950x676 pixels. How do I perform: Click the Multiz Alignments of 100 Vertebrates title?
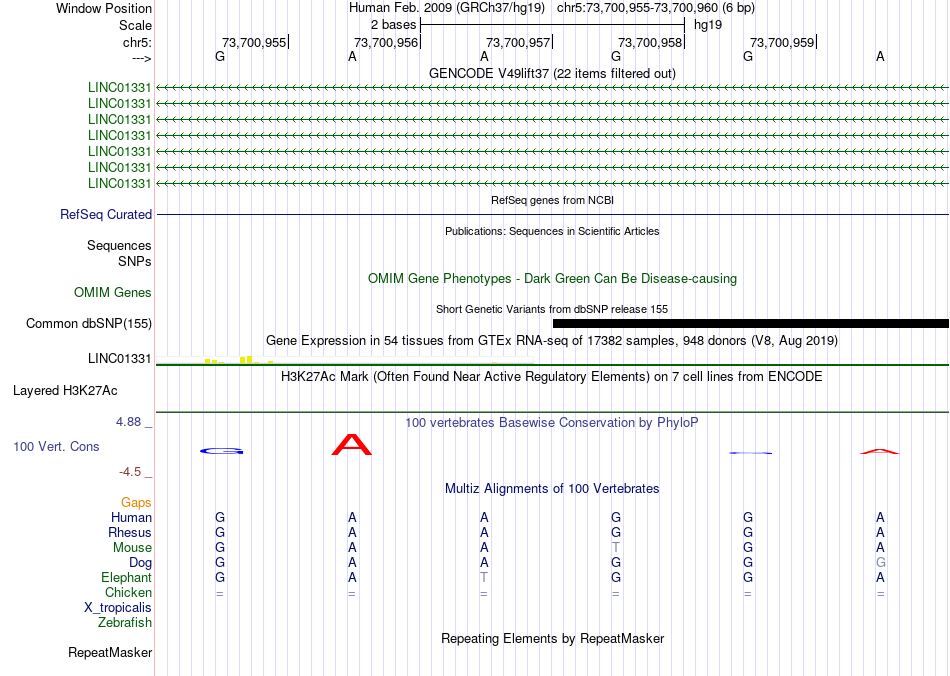click(552, 488)
